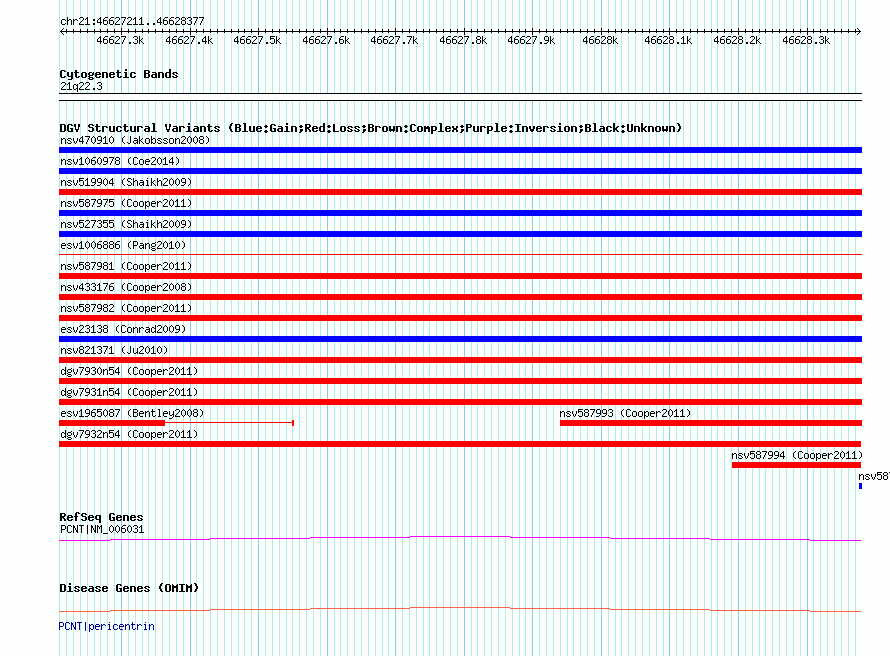Open variant nsv470910 (Jakobsson2008) label

point(135,140)
